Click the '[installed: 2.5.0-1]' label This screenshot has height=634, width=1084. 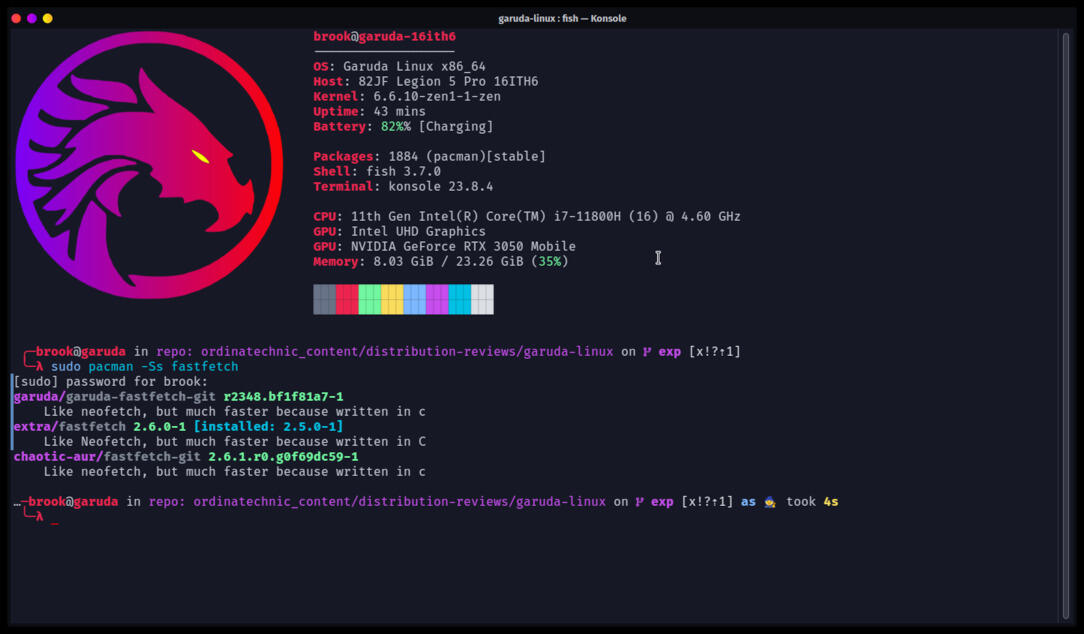coord(268,427)
